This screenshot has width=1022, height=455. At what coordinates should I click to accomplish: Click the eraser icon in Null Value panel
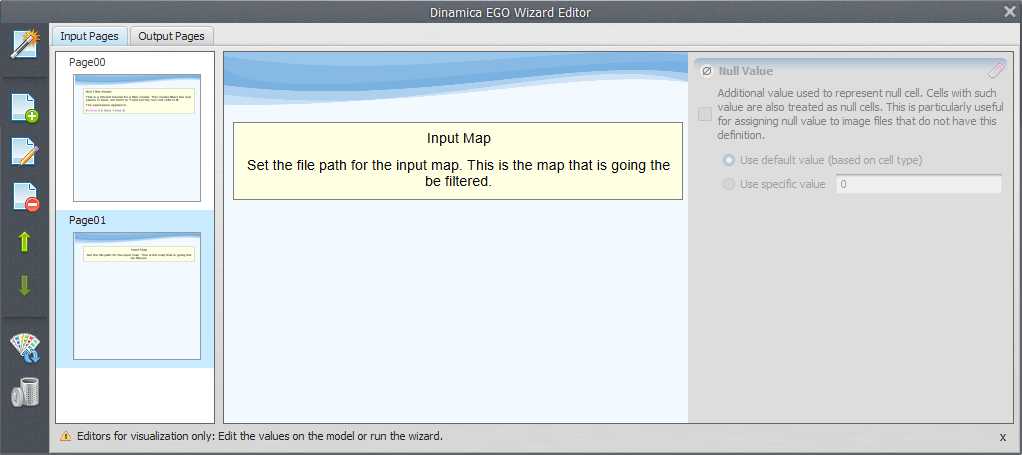[x=995, y=71]
